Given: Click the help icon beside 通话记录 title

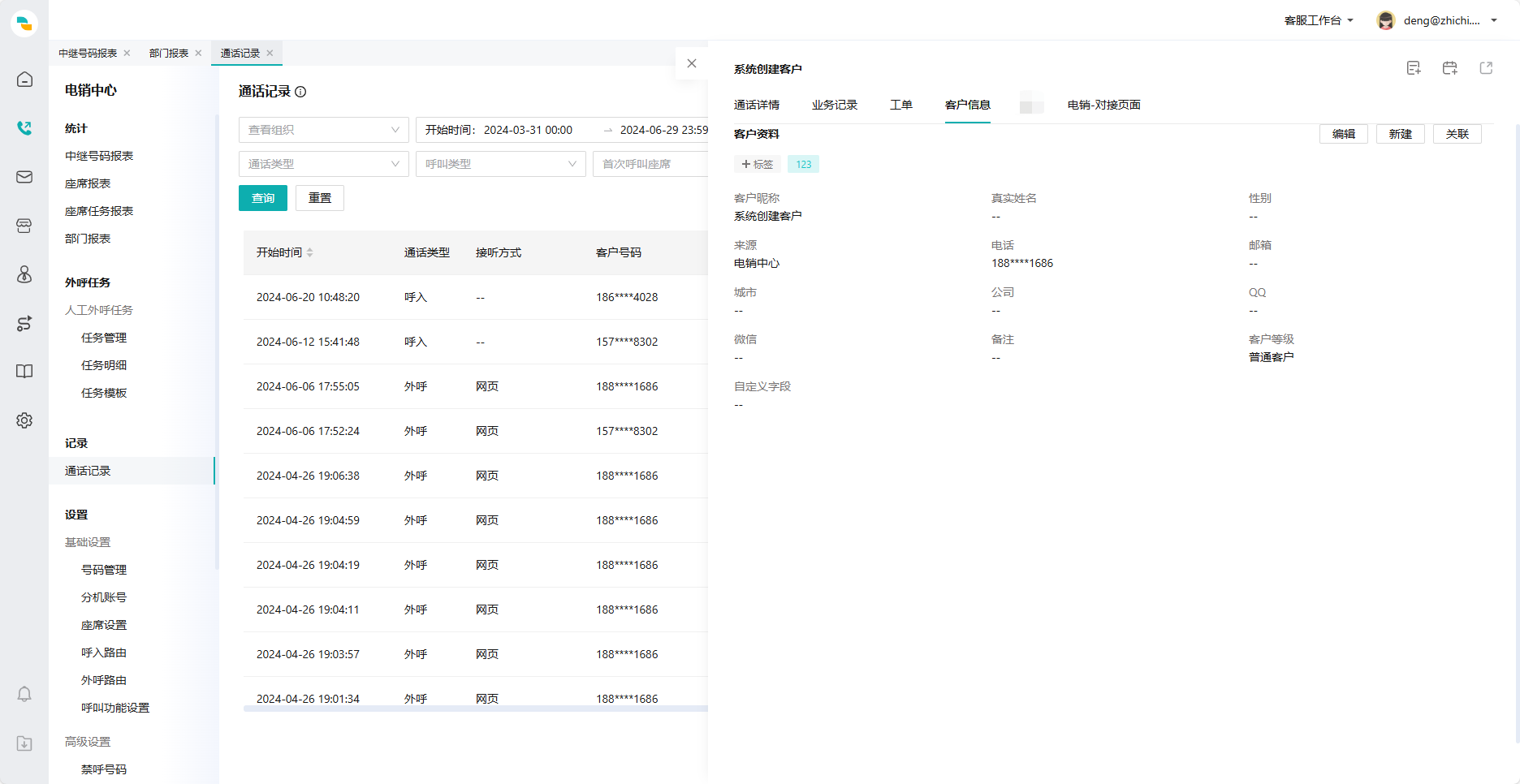Looking at the screenshot, I should tap(300, 92).
